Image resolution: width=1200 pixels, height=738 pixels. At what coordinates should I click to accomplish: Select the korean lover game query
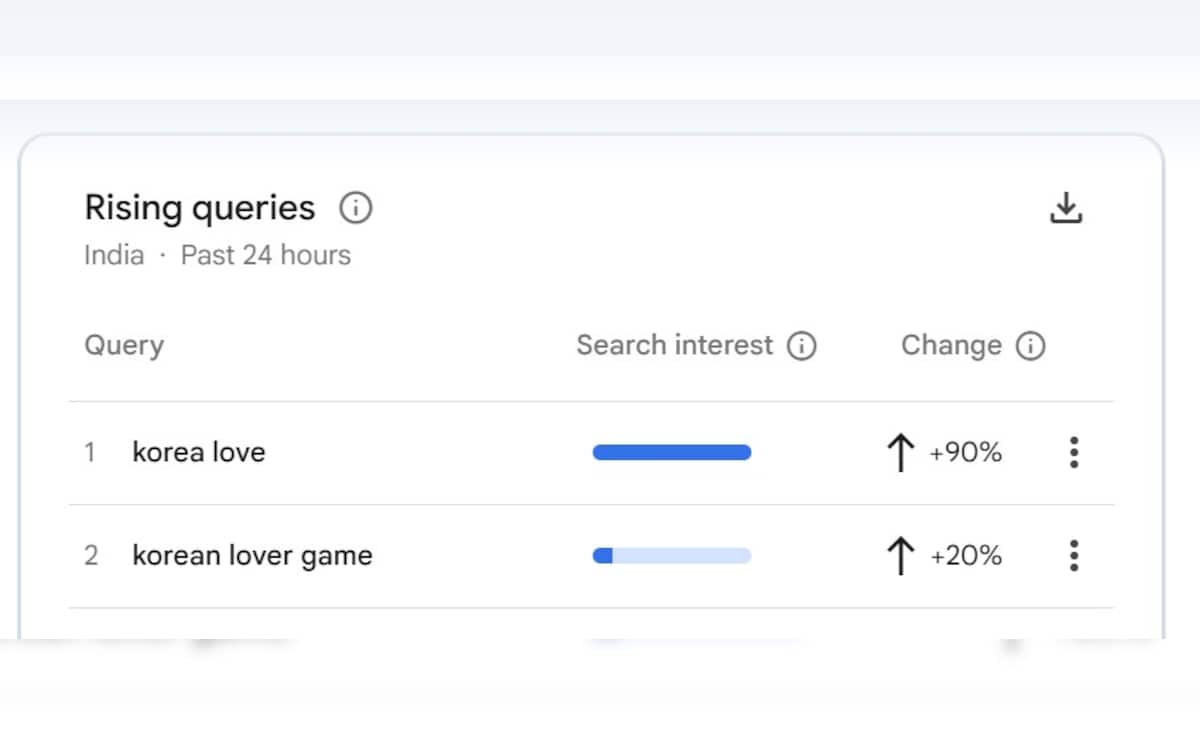click(252, 555)
